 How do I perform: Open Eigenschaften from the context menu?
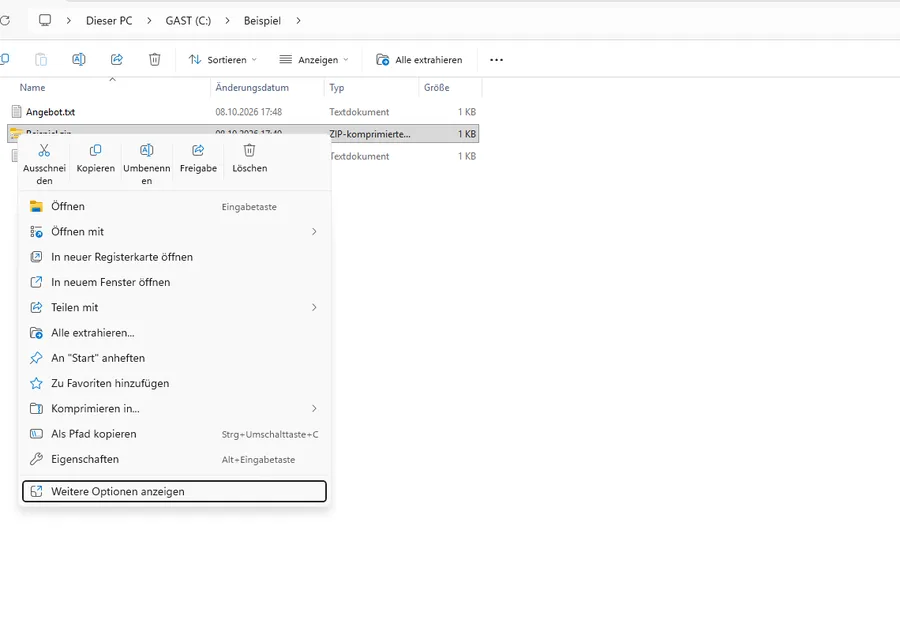[174, 459]
